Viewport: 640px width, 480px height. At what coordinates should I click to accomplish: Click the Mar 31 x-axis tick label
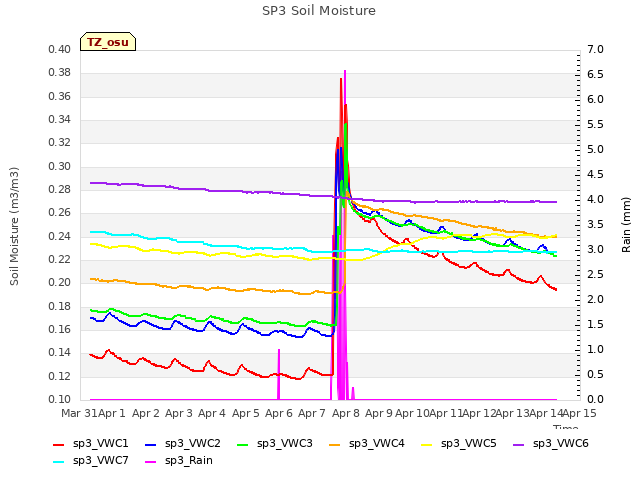coord(80,413)
